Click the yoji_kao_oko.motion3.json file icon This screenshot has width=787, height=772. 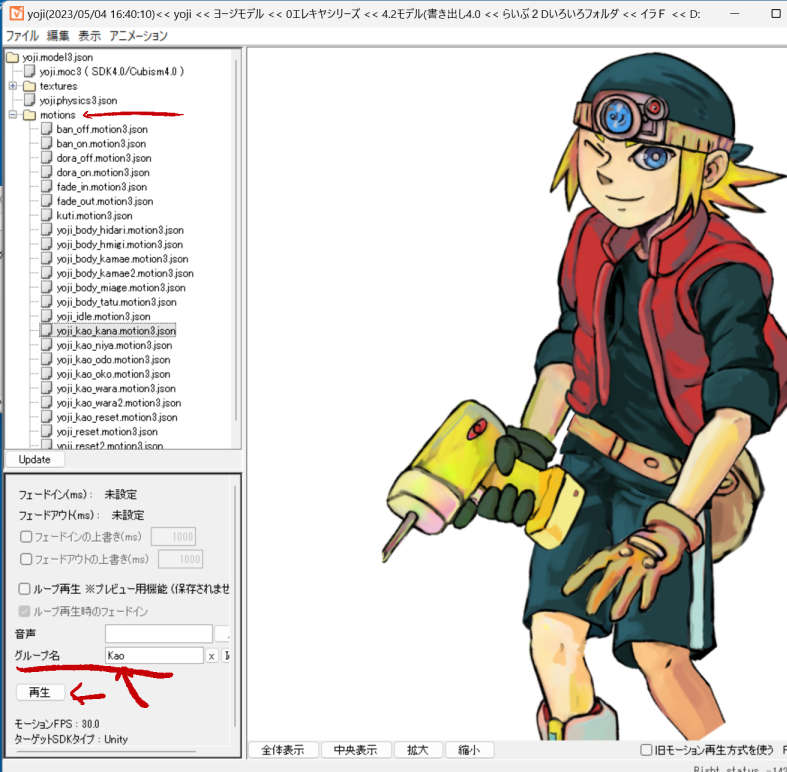click(46, 374)
